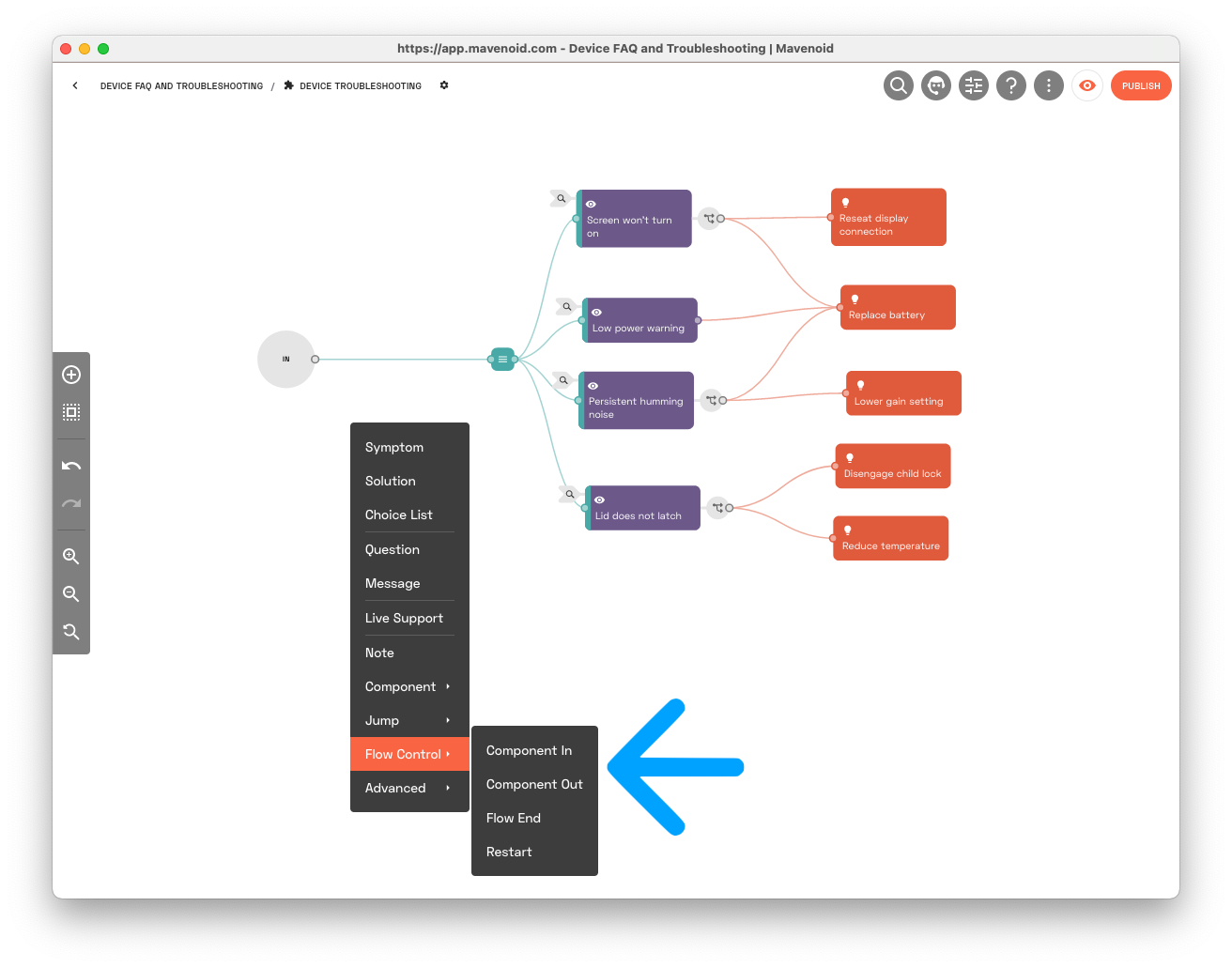Image resolution: width=1232 pixels, height=968 pixels.
Task: Expand the Flow Control submenu
Action: pos(409,754)
